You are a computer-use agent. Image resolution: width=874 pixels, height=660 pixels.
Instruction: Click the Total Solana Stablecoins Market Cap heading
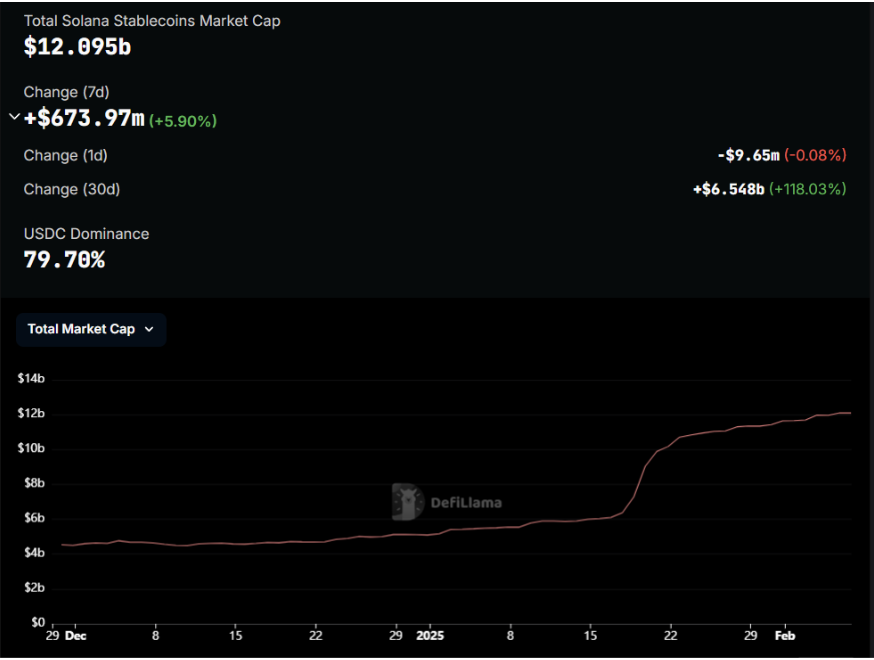coord(152,21)
